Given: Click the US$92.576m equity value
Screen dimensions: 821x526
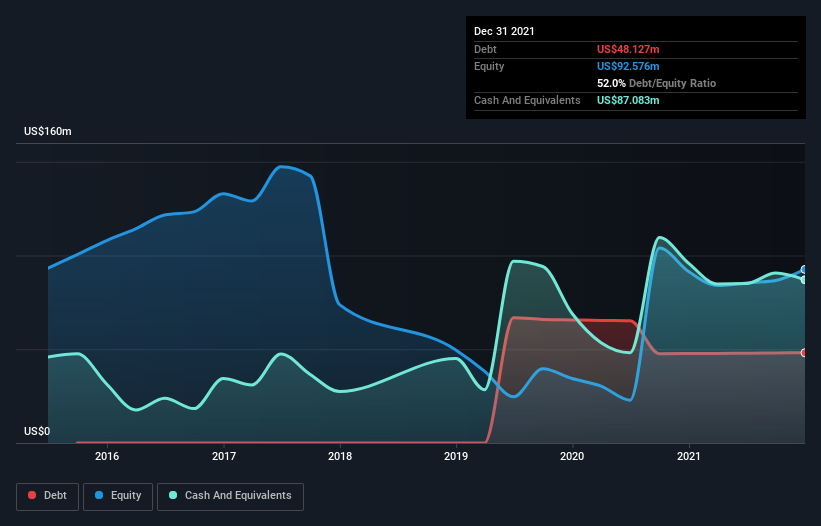Looking at the screenshot, I should click(x=628, y=66).
